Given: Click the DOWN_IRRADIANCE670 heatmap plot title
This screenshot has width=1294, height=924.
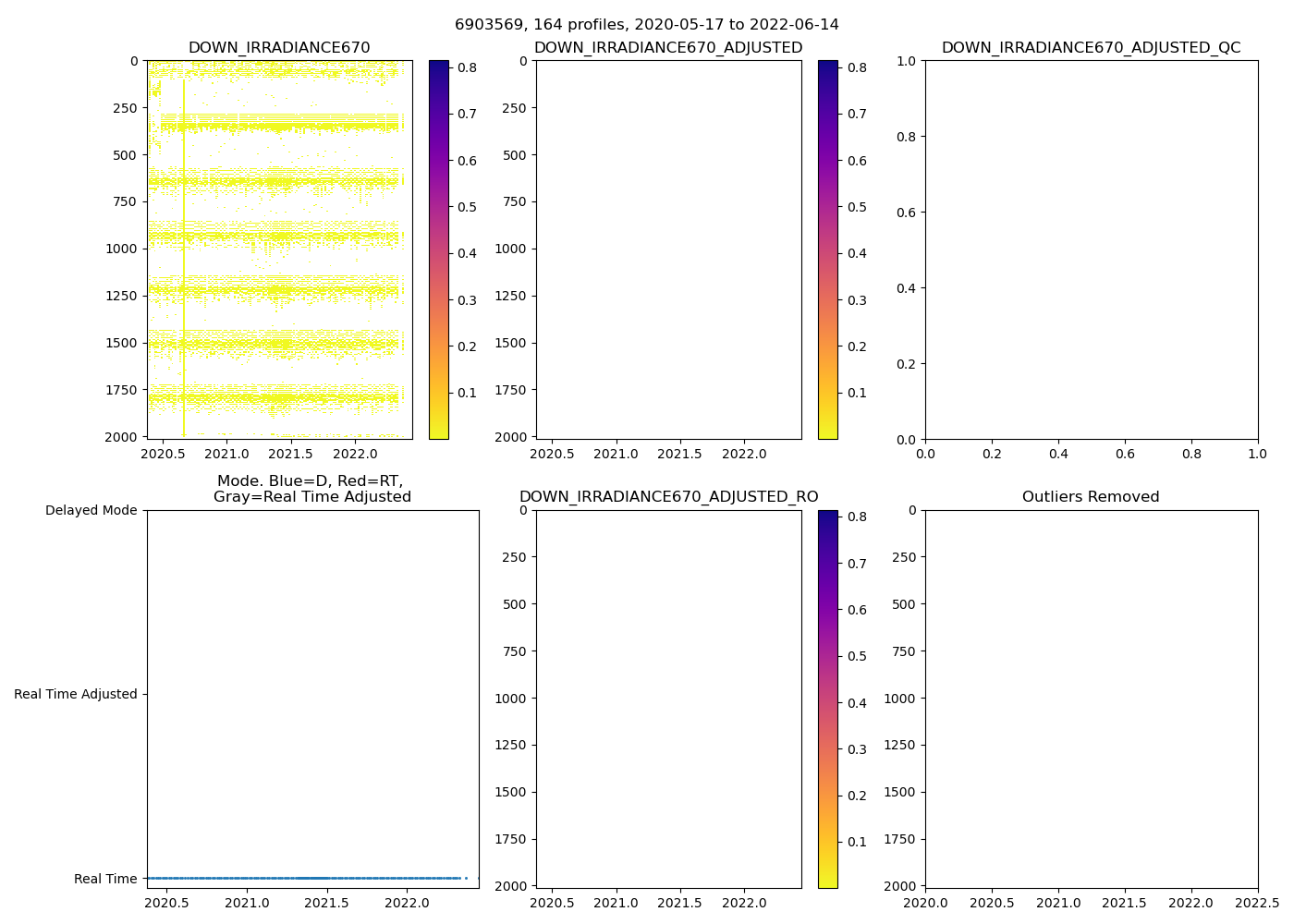Looking at the screenshot, I should [x=279, y=48].
